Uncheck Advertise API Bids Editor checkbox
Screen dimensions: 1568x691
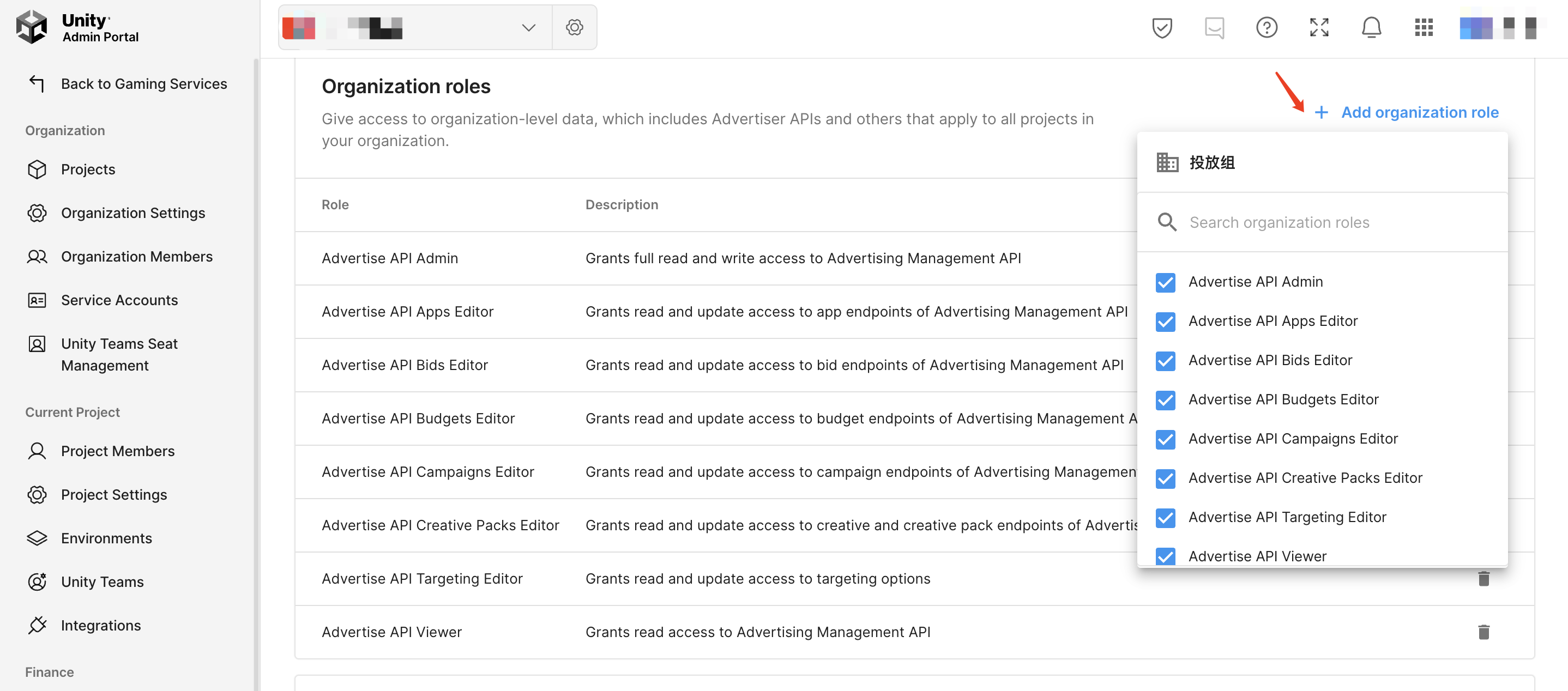click(1166, 361)
